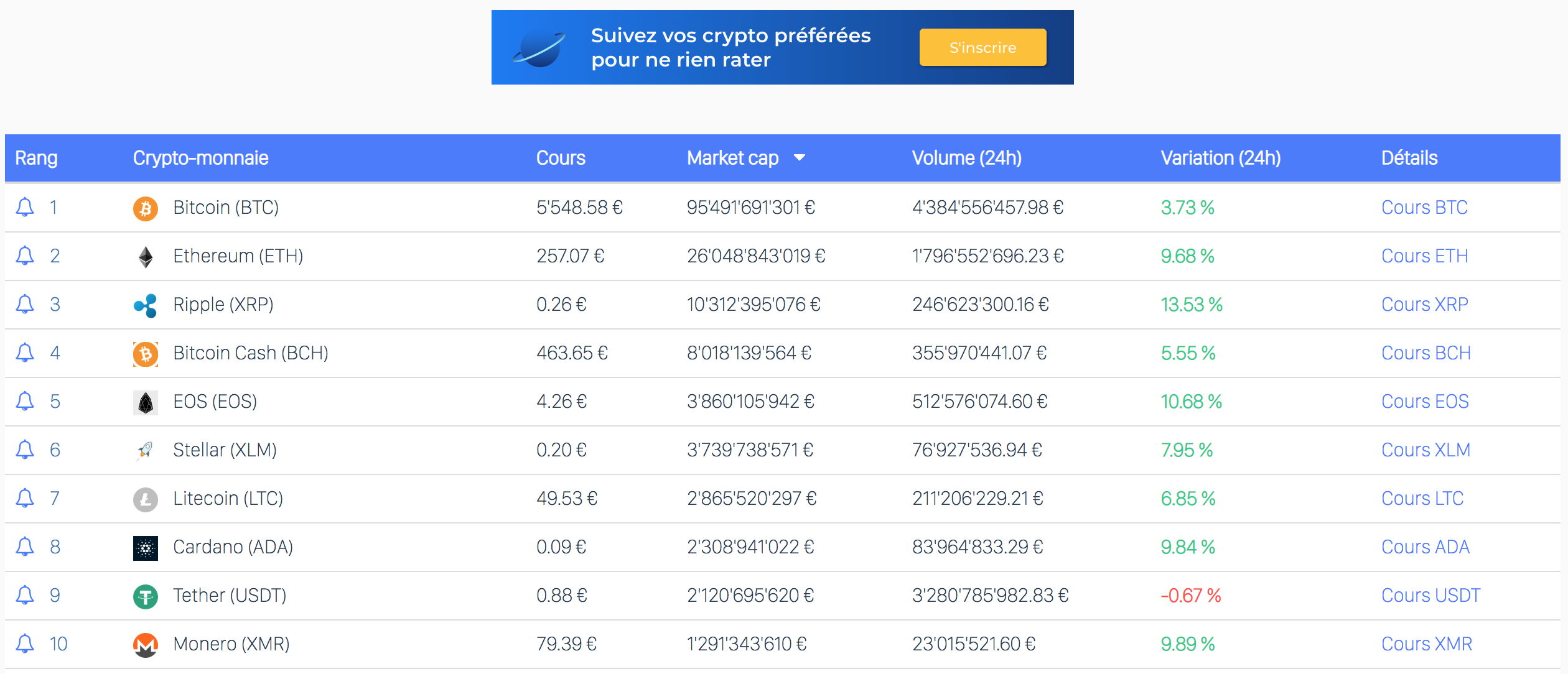1568x674 pixels.
Task: Open the Cours LTC link
Action: point(1422,498)
